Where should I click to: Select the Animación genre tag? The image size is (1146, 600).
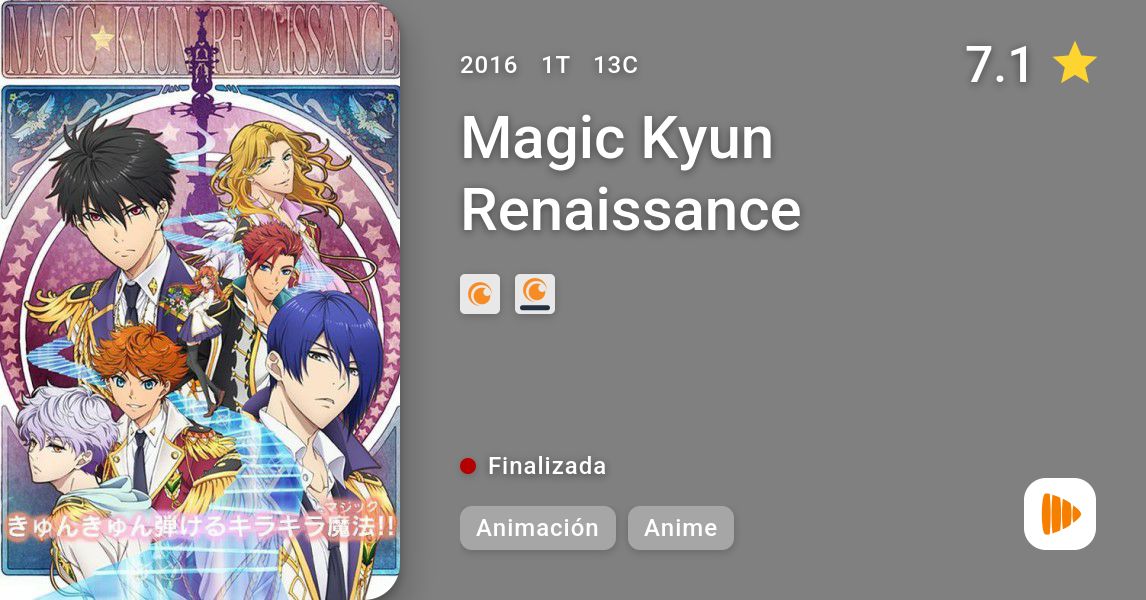point(537,528)
